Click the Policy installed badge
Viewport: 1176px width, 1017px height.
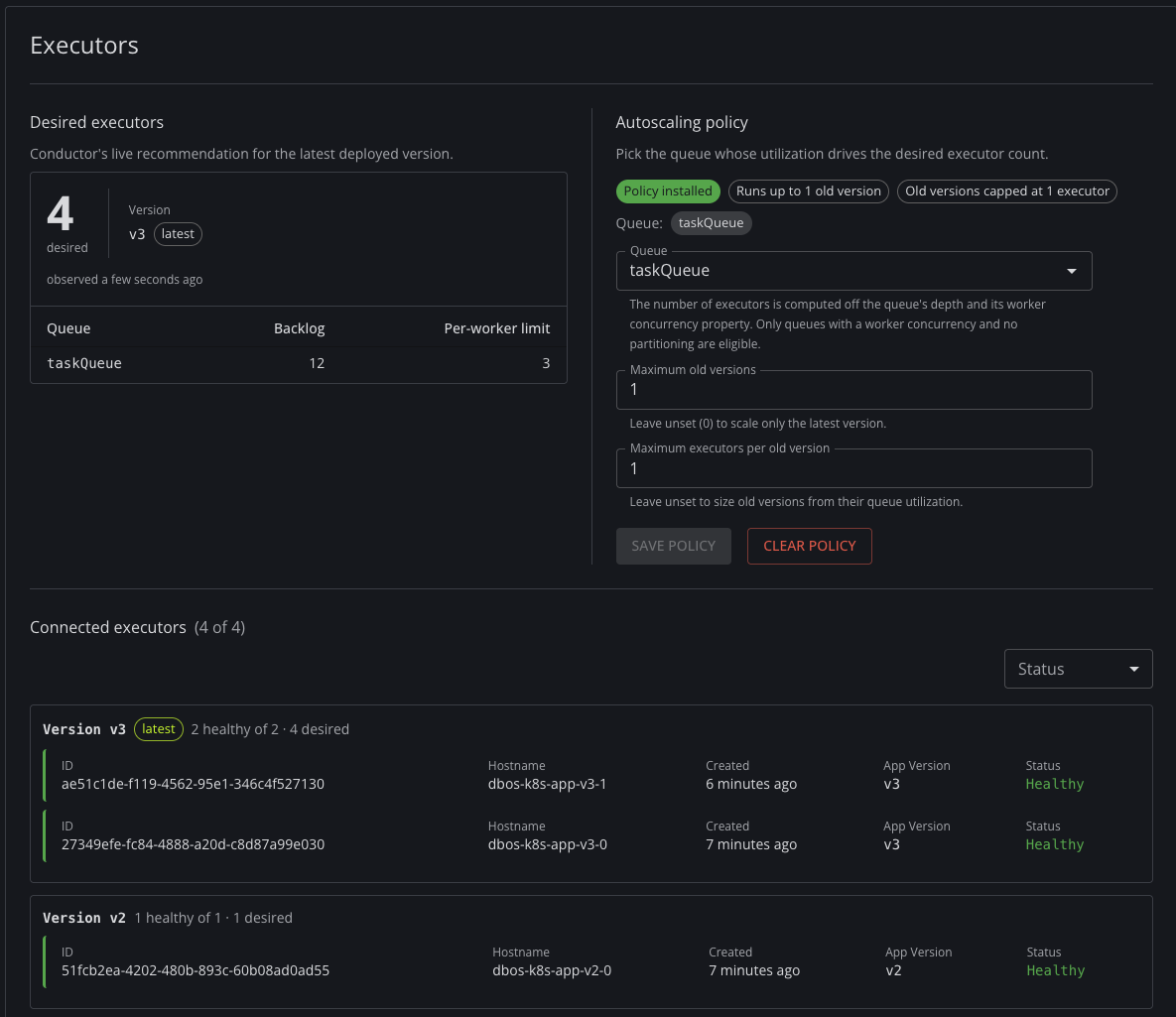pos(668,191)
